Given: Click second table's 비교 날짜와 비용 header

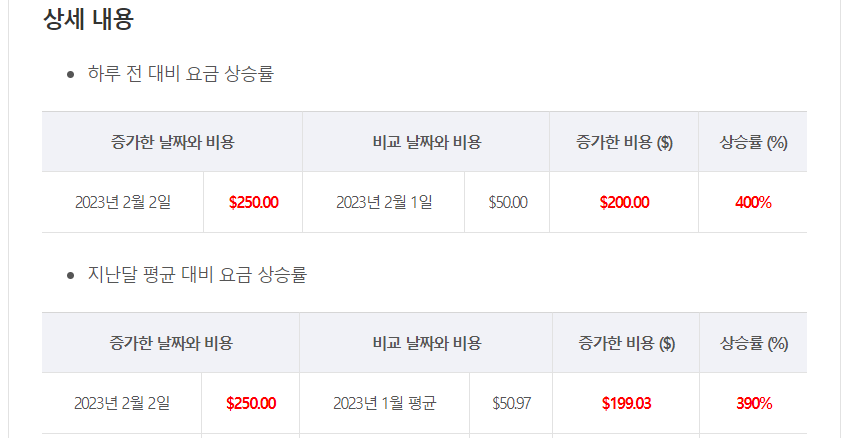Looking at the screenshot, I should [426, 343].
